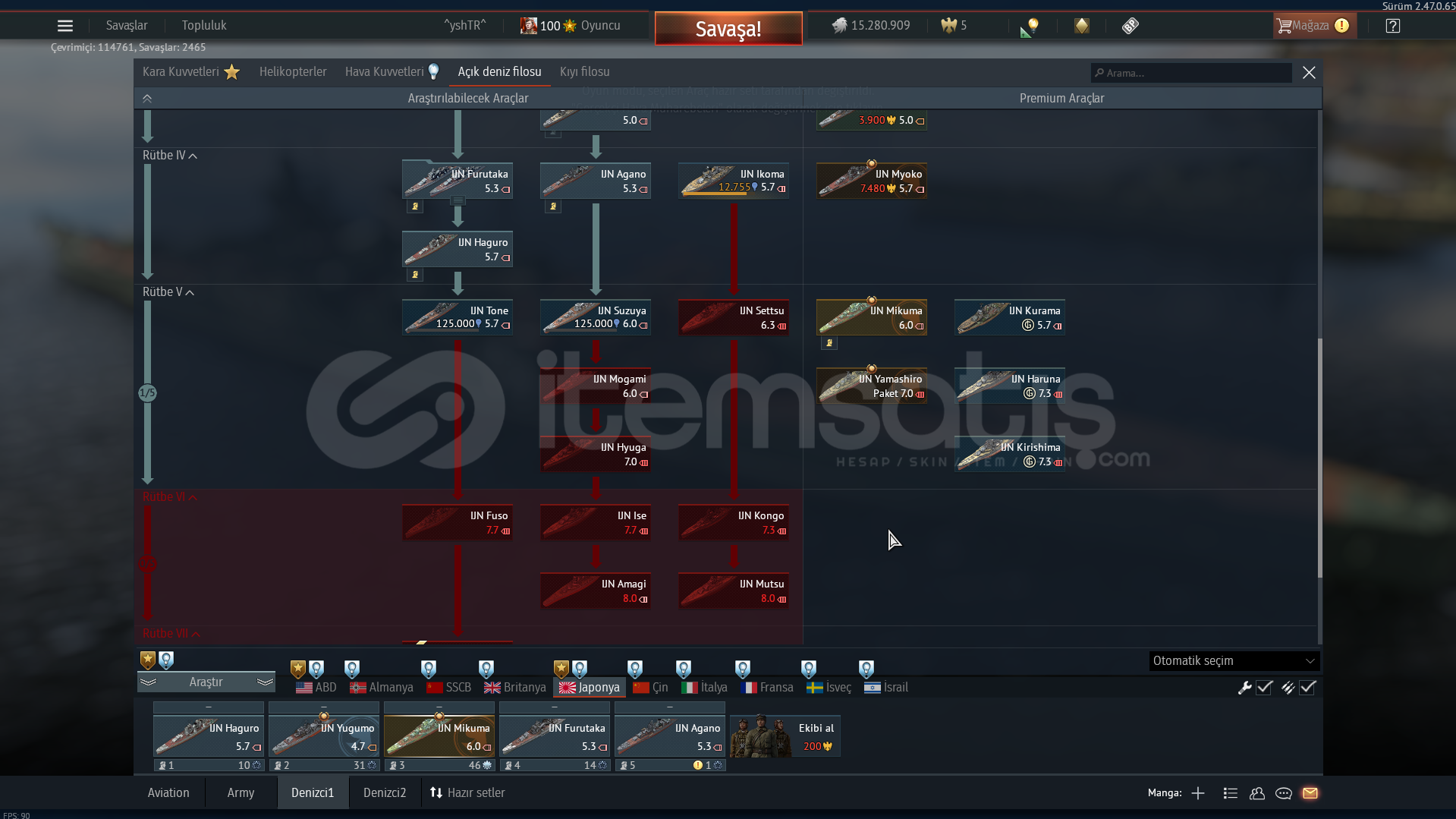1456x819 pixels.
Task: Click the Araştır research button
Action: tap(206, 682)
